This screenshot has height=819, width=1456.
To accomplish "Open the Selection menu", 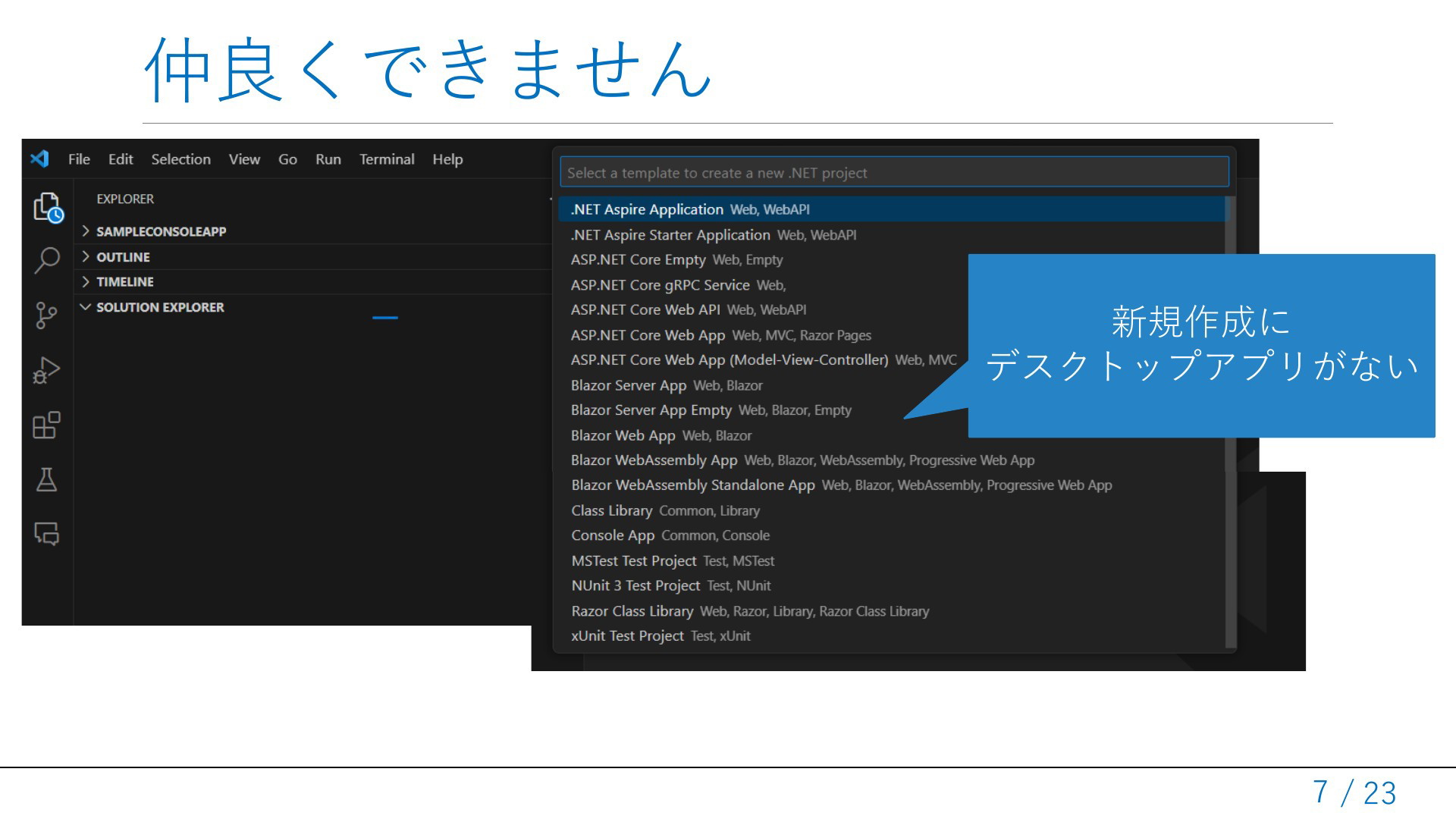I will coord(180,159).
